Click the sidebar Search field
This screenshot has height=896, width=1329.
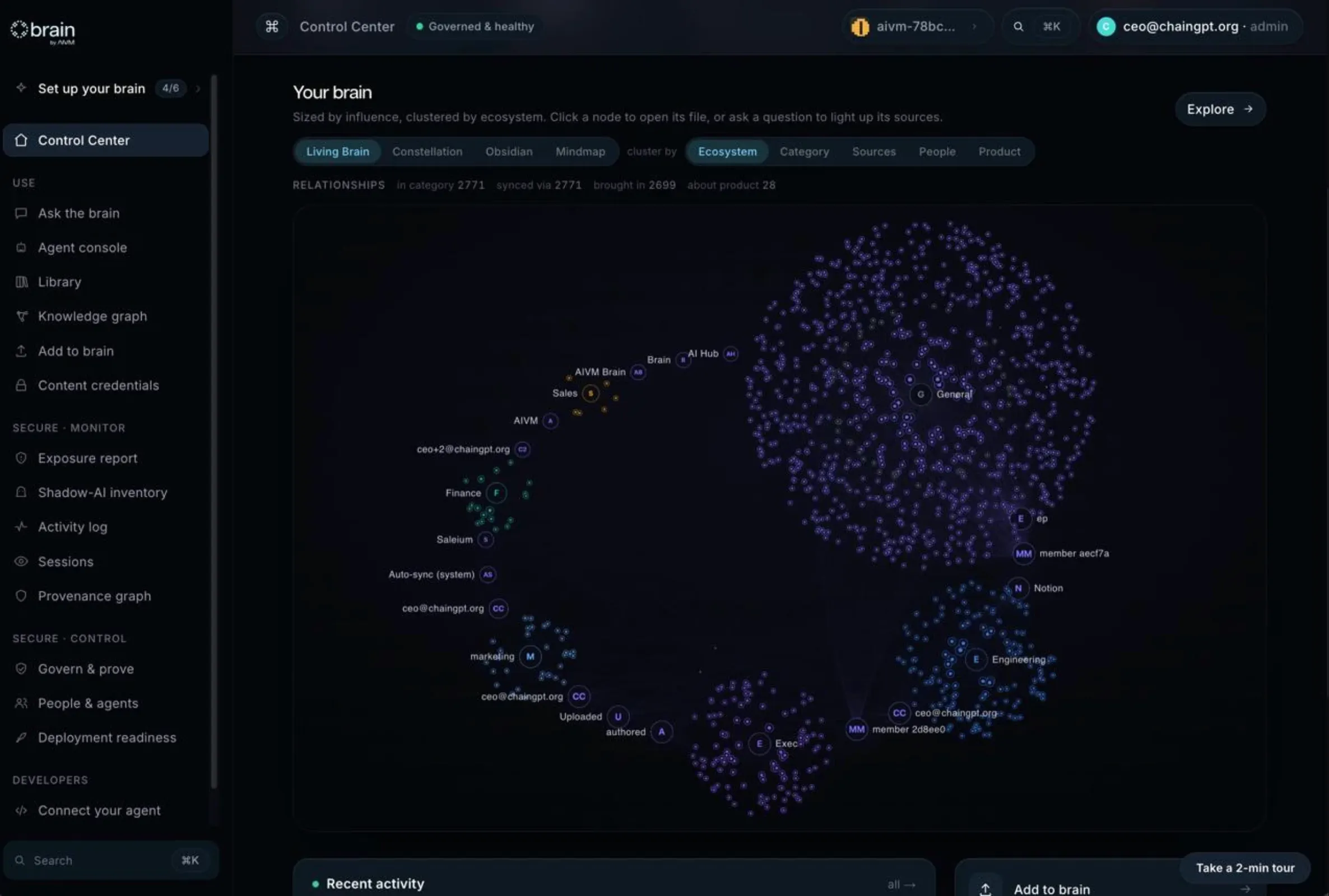tap(111, 860)
